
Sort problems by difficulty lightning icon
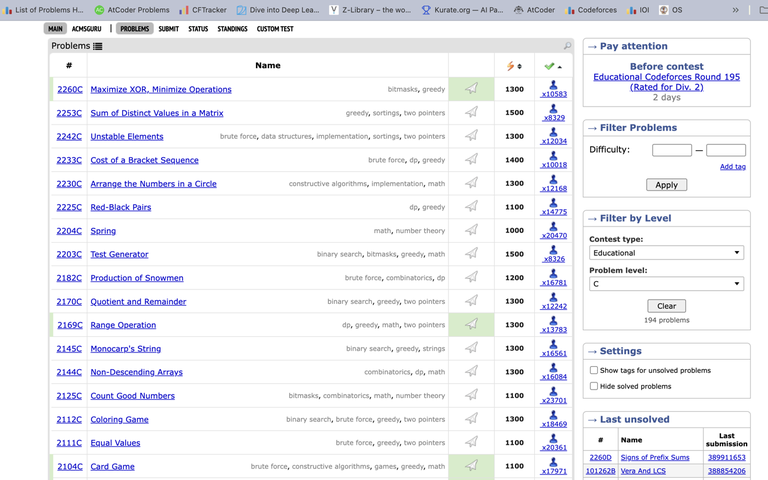(510, 66)
